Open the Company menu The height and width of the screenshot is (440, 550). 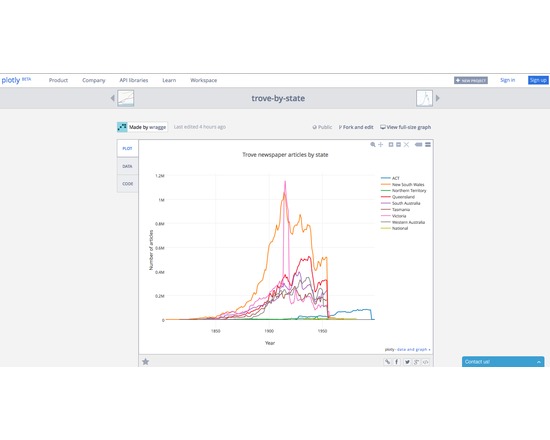pos(94,80)
